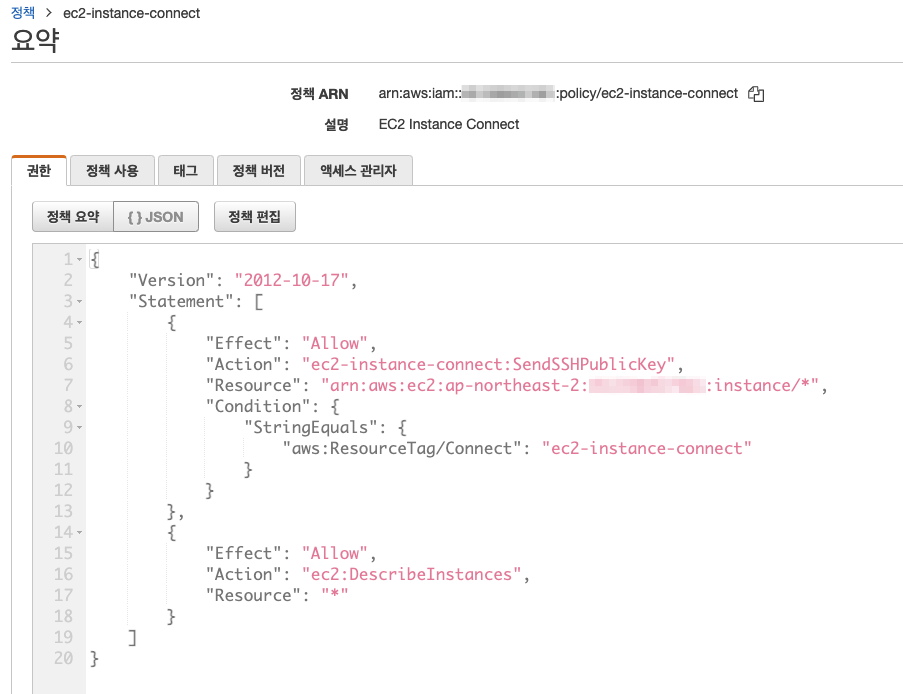Click the "Statement" key on line 3
The image size is (903, 694).
click(181, 302)
